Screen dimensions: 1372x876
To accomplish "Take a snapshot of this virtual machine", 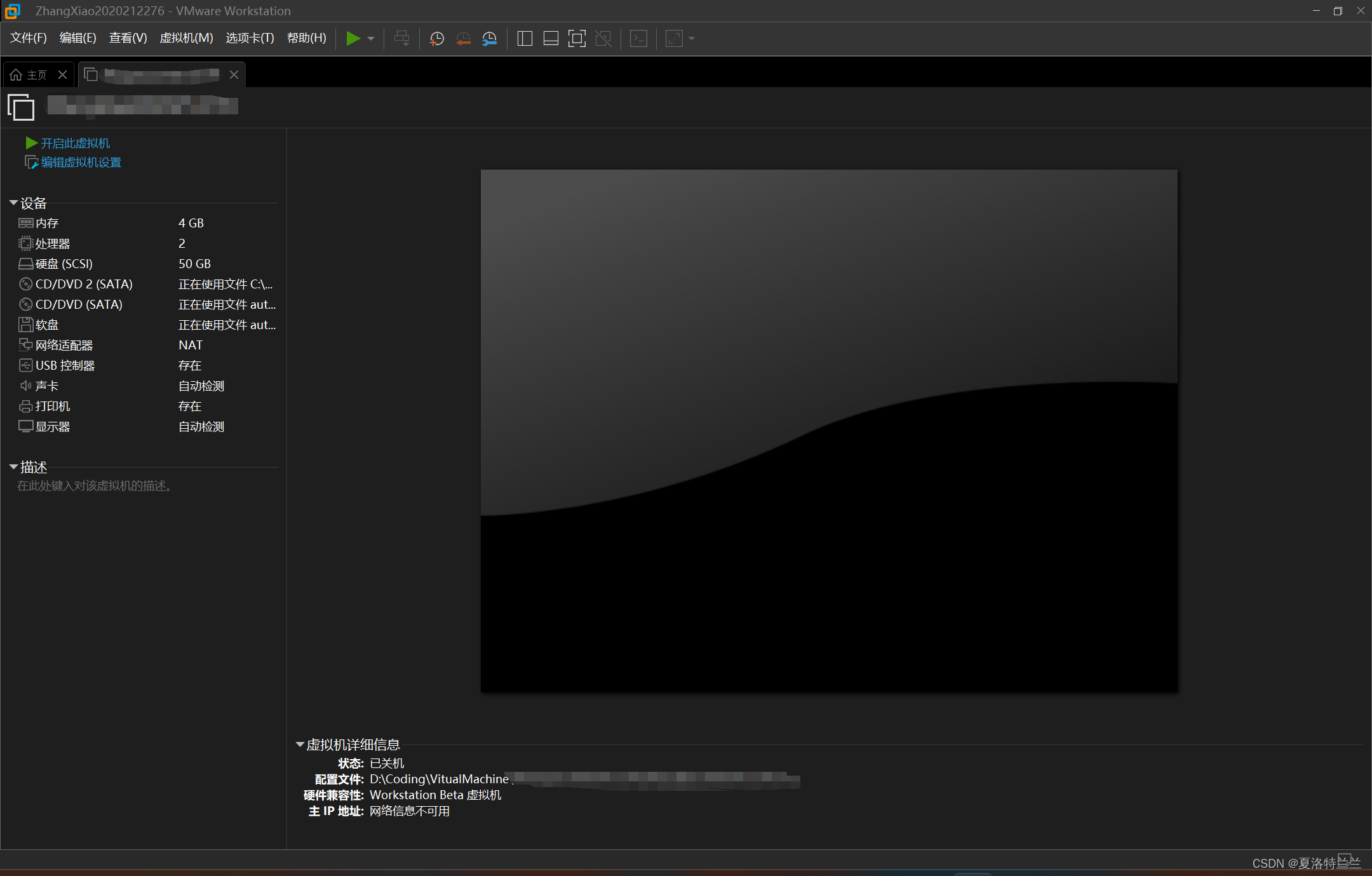I will coord(436,39).
